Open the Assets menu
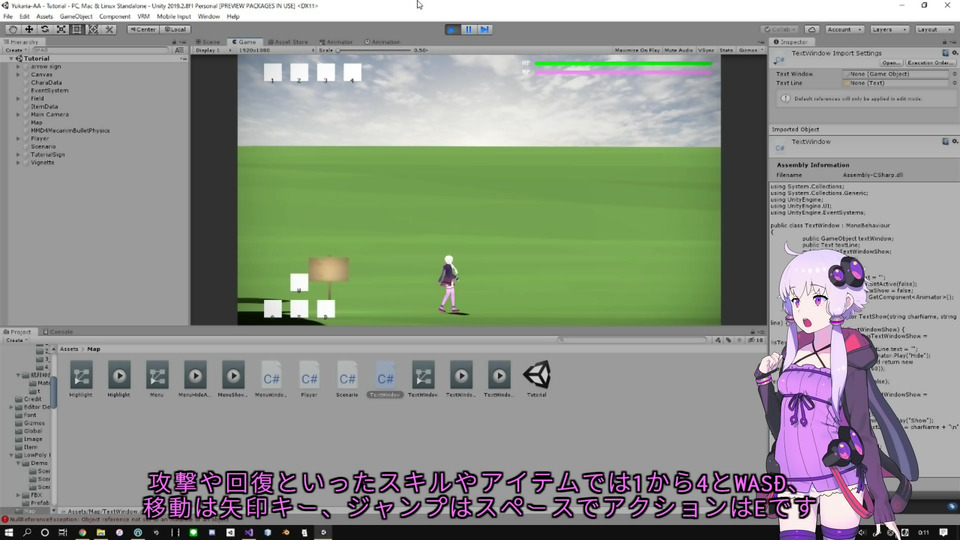Image resolution: width=960 pixels, height=540 pixels. coord(45,17)
